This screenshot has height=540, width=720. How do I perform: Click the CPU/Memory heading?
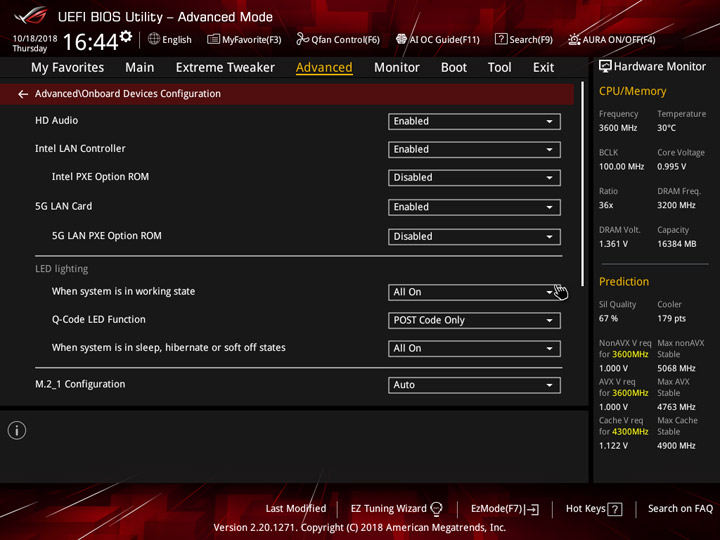[632, 91]
